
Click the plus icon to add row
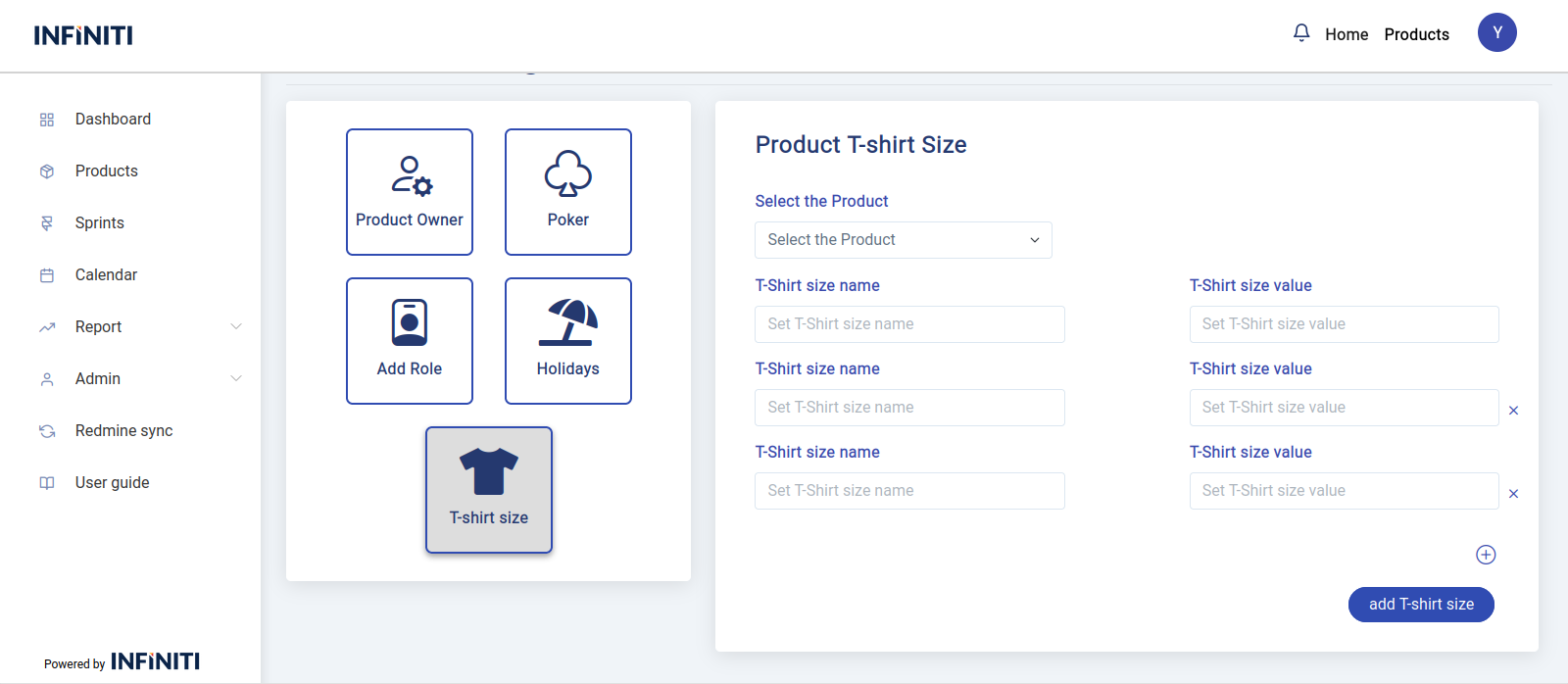pyautogui.click(x=1486, y=555)
